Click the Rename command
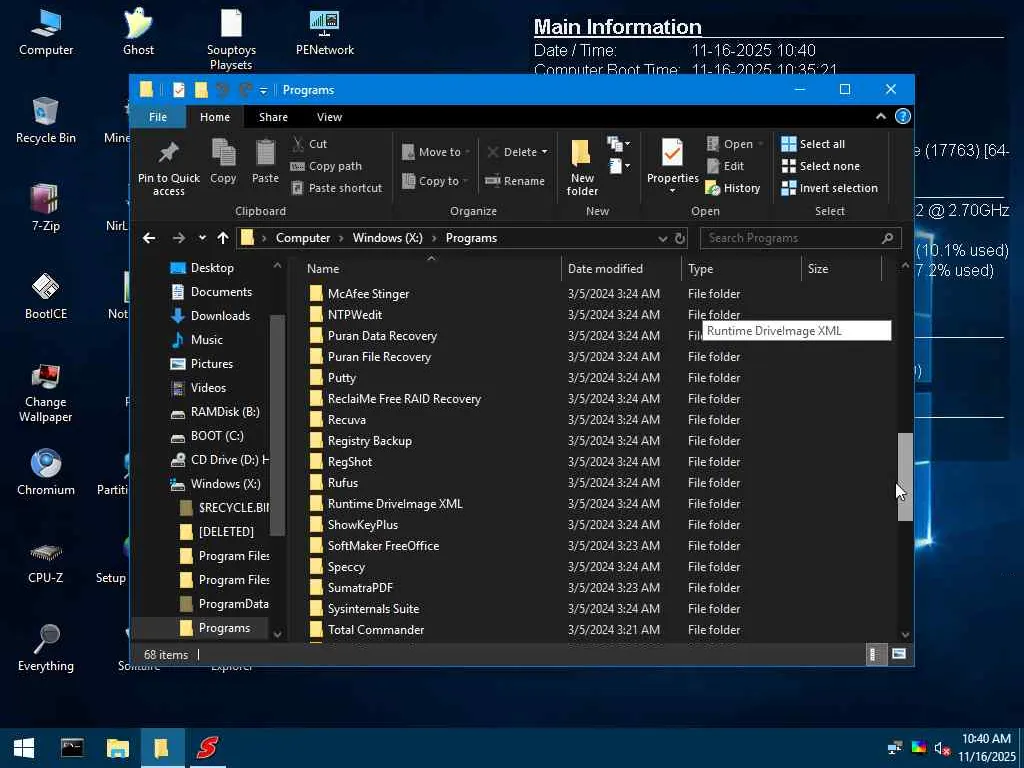 [x=515, y=181]
